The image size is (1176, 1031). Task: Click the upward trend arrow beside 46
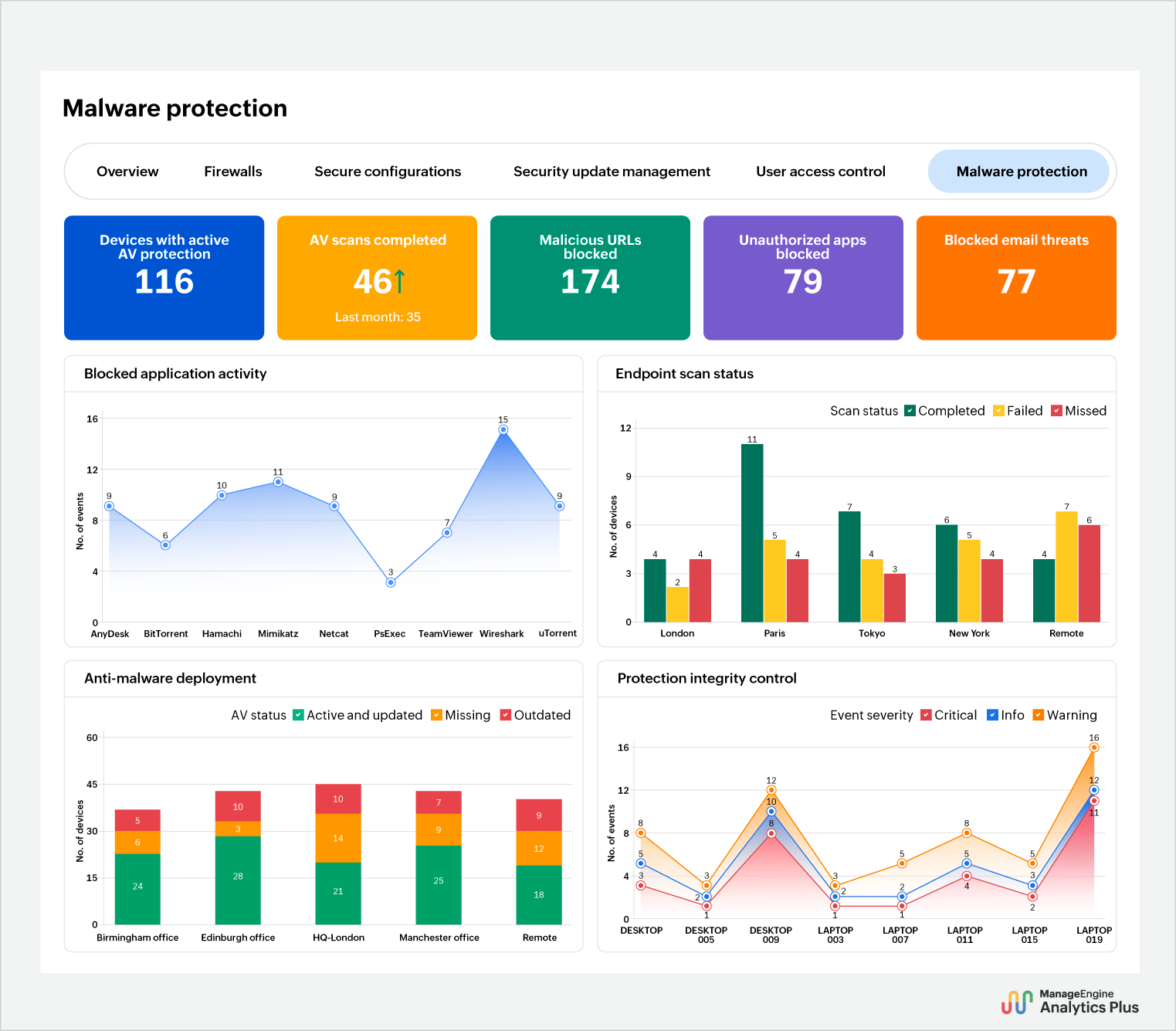pos(399,282)
